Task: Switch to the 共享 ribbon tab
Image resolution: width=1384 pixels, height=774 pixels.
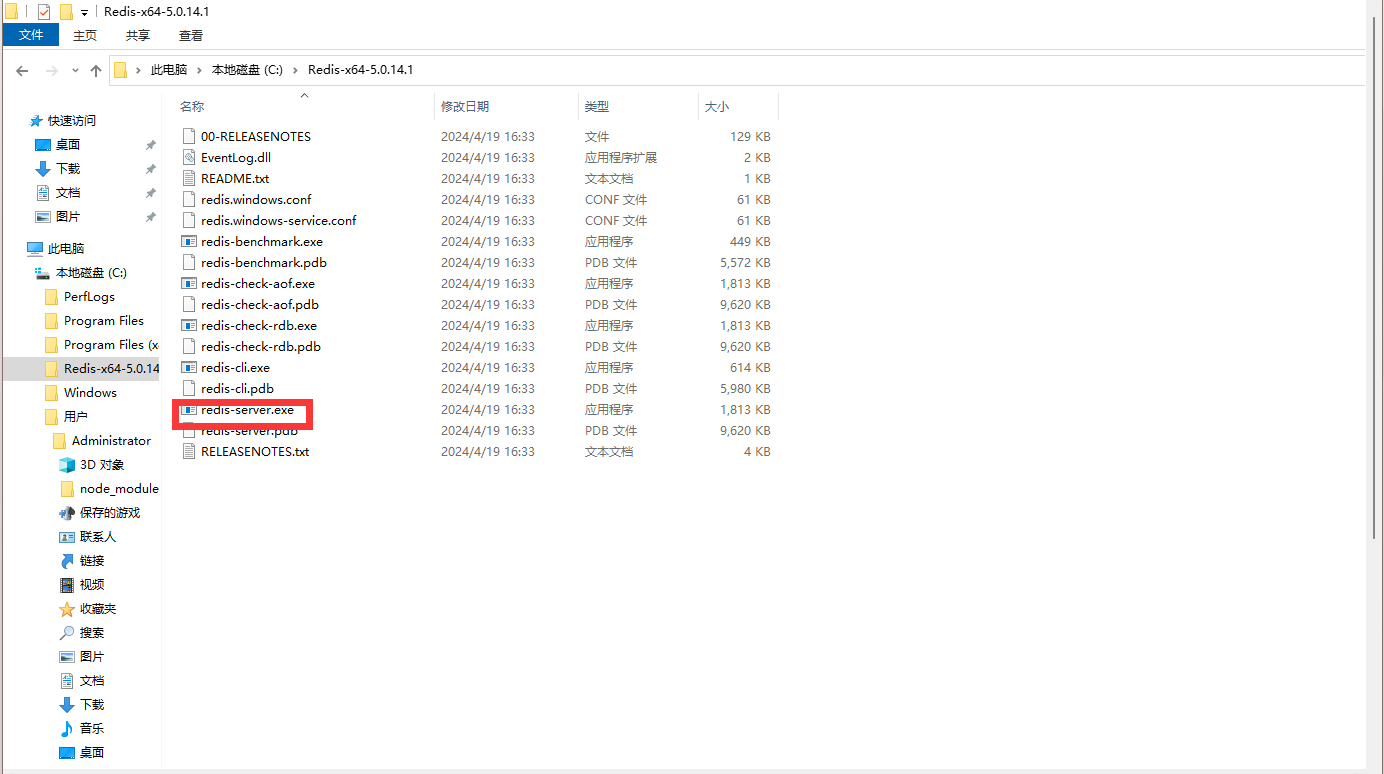Action: coord(138,35)
